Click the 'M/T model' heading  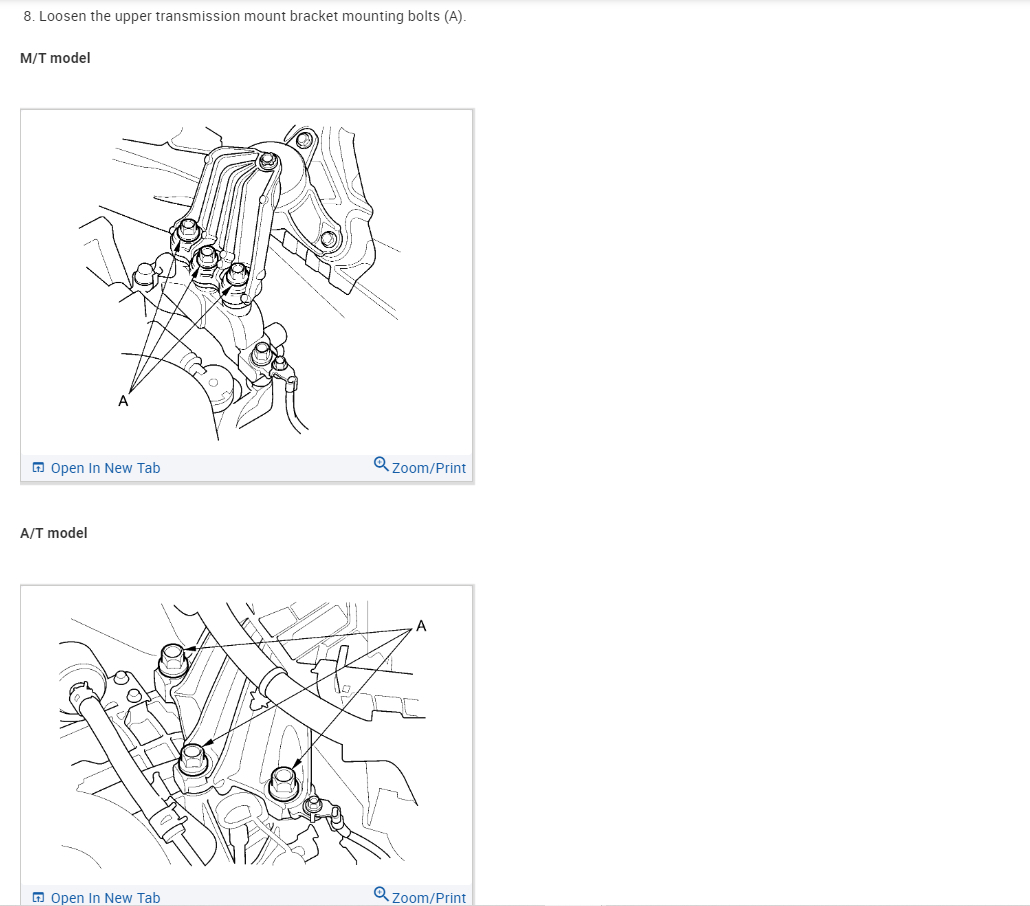[x=55, y=58]
